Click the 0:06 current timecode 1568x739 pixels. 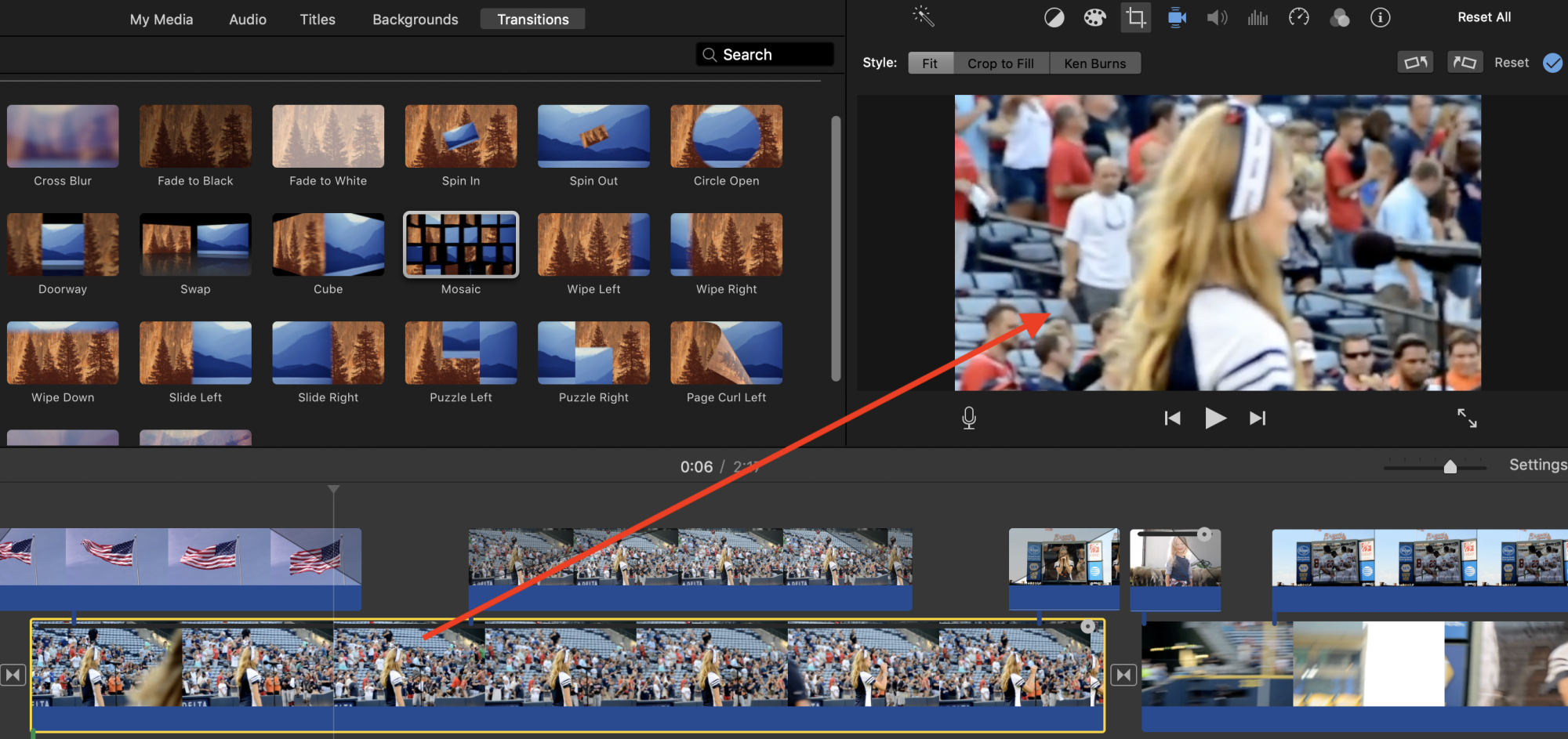point(696,467)
